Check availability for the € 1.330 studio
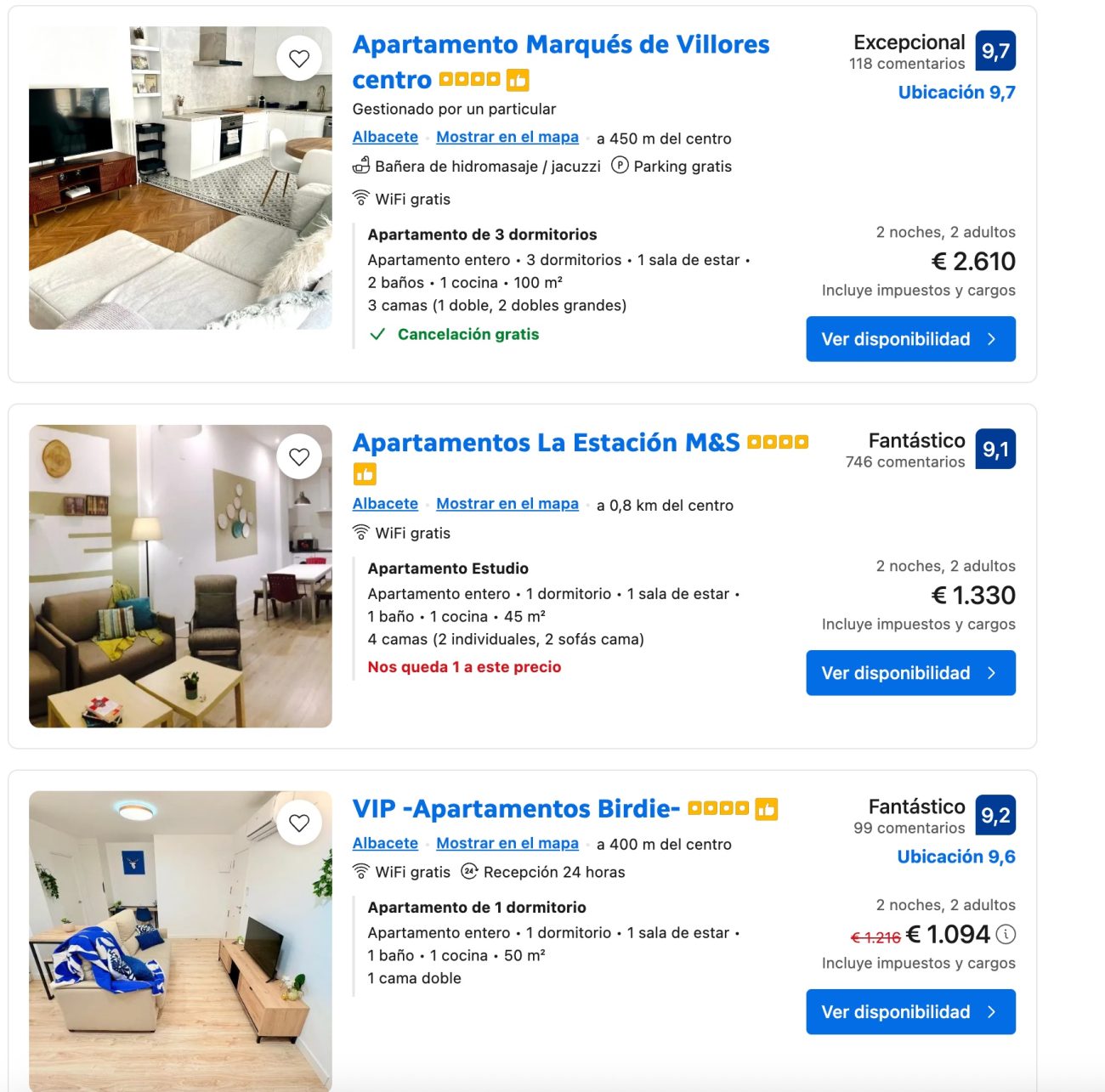 910,673
